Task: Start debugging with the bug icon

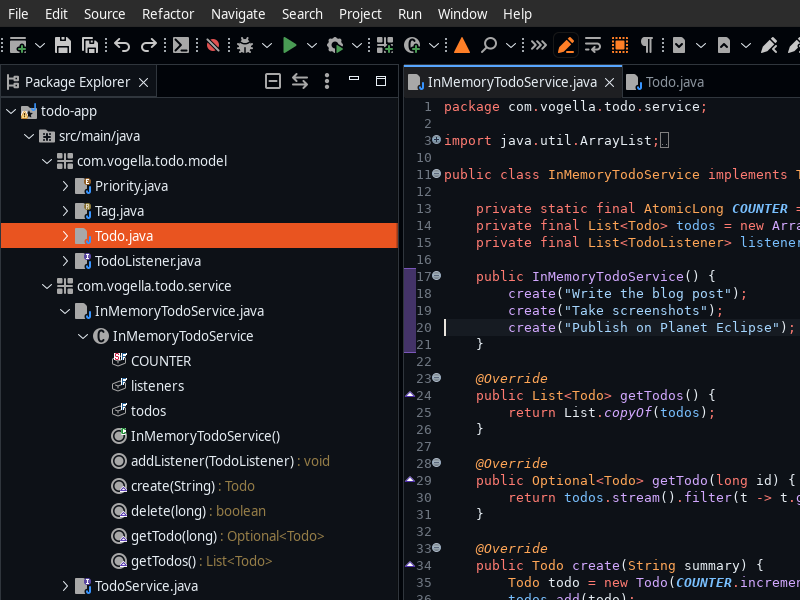Action: [x=245, y=45]
